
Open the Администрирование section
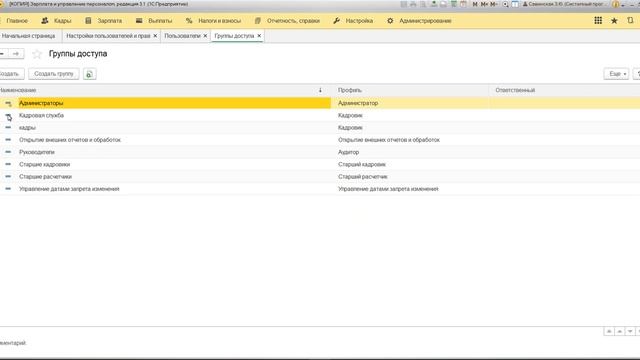[x=425, y=20]
